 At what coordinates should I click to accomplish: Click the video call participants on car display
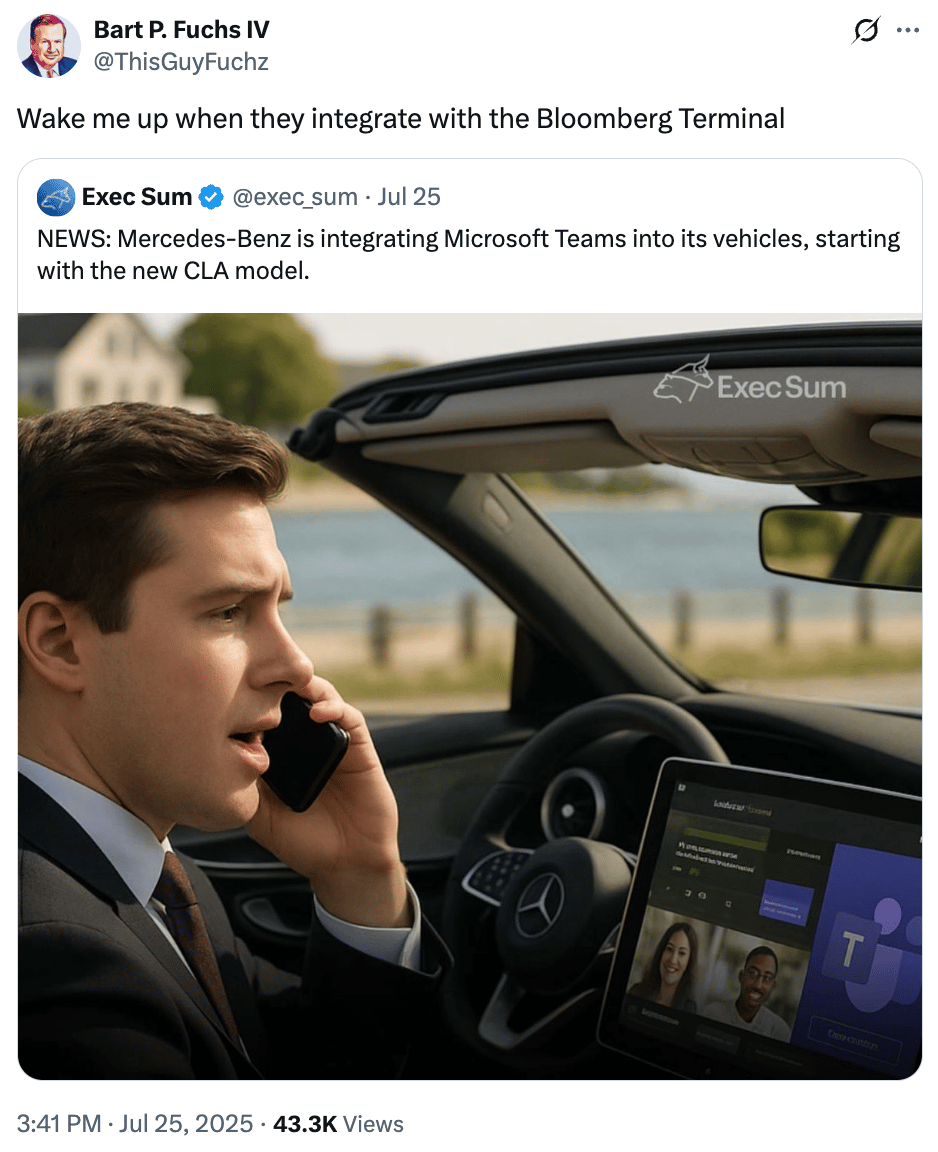pyautogui.click(x=711, y=971)
